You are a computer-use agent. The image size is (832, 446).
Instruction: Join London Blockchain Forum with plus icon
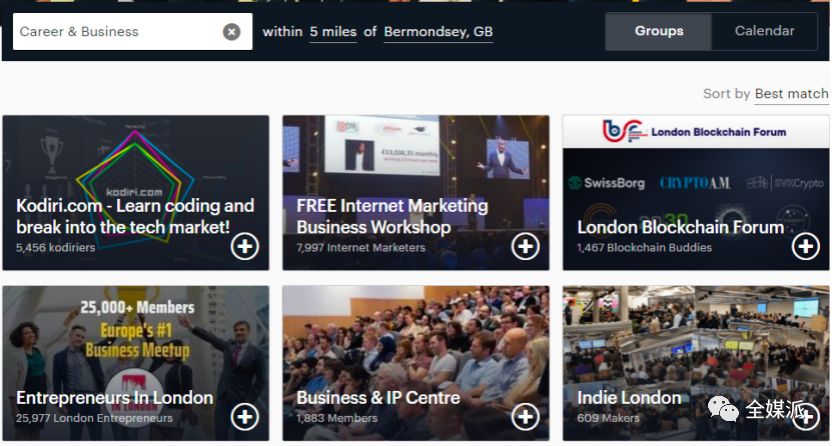(805, 247)
